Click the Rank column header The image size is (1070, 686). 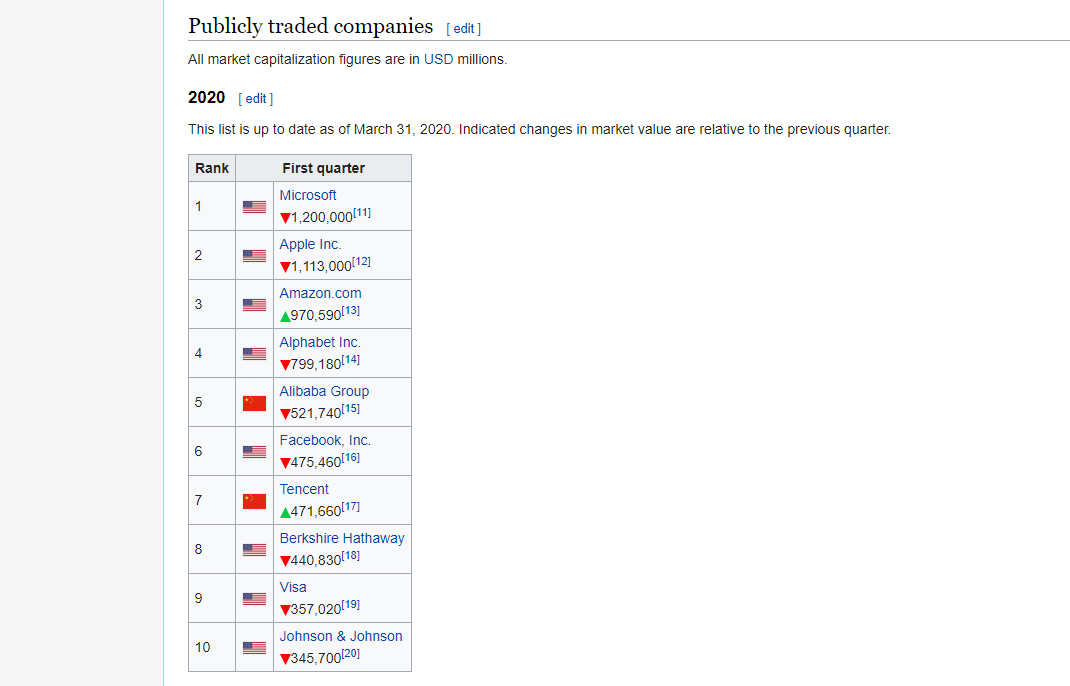tap(212, 168)
